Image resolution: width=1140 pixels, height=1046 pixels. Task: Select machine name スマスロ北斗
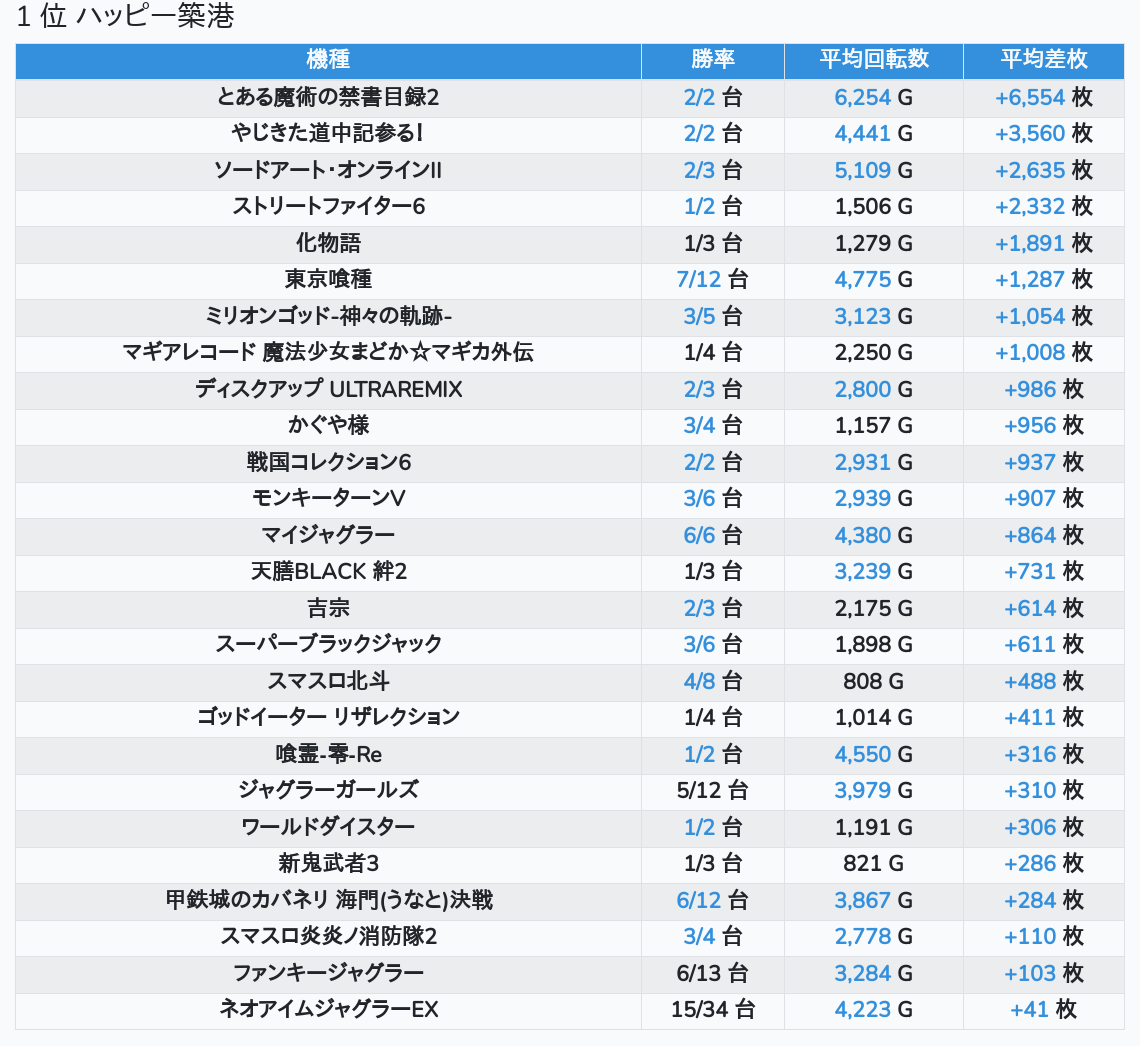pos(328,681)
